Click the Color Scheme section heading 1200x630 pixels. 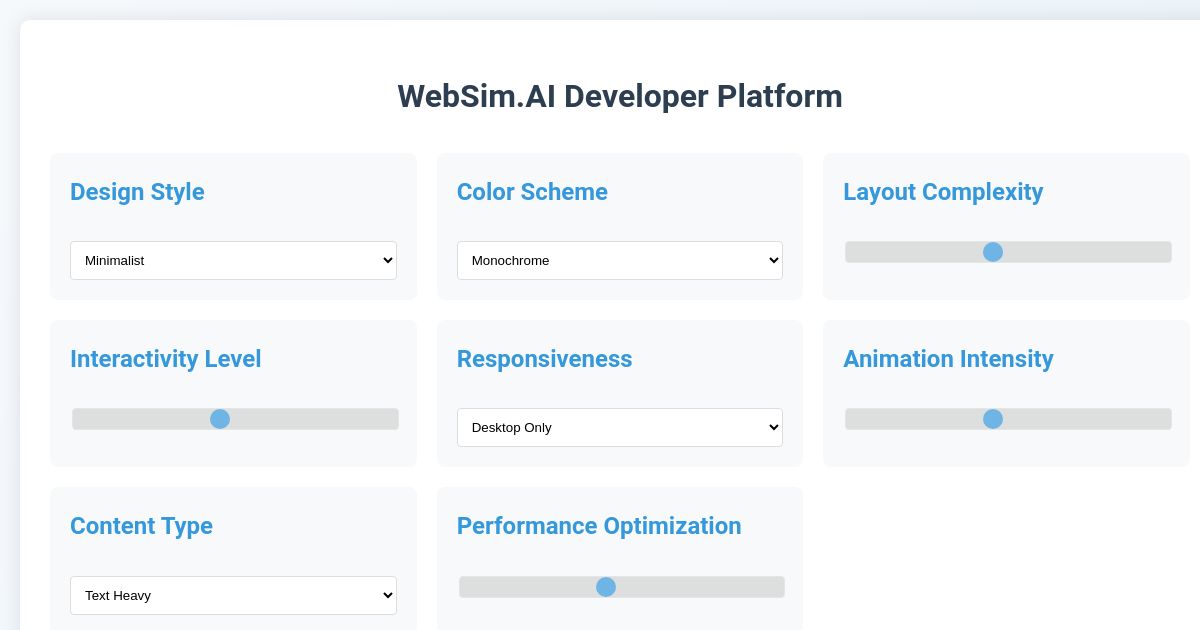click(x=532, y=192)
